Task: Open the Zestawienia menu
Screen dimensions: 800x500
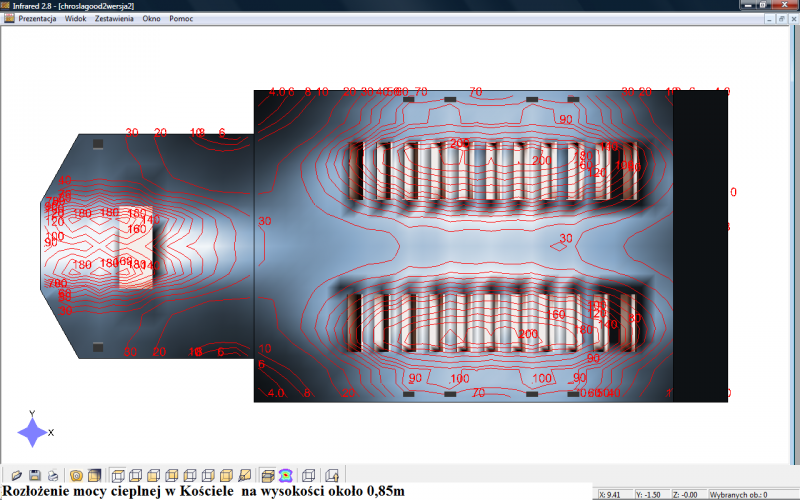Action: coord(114,18)
